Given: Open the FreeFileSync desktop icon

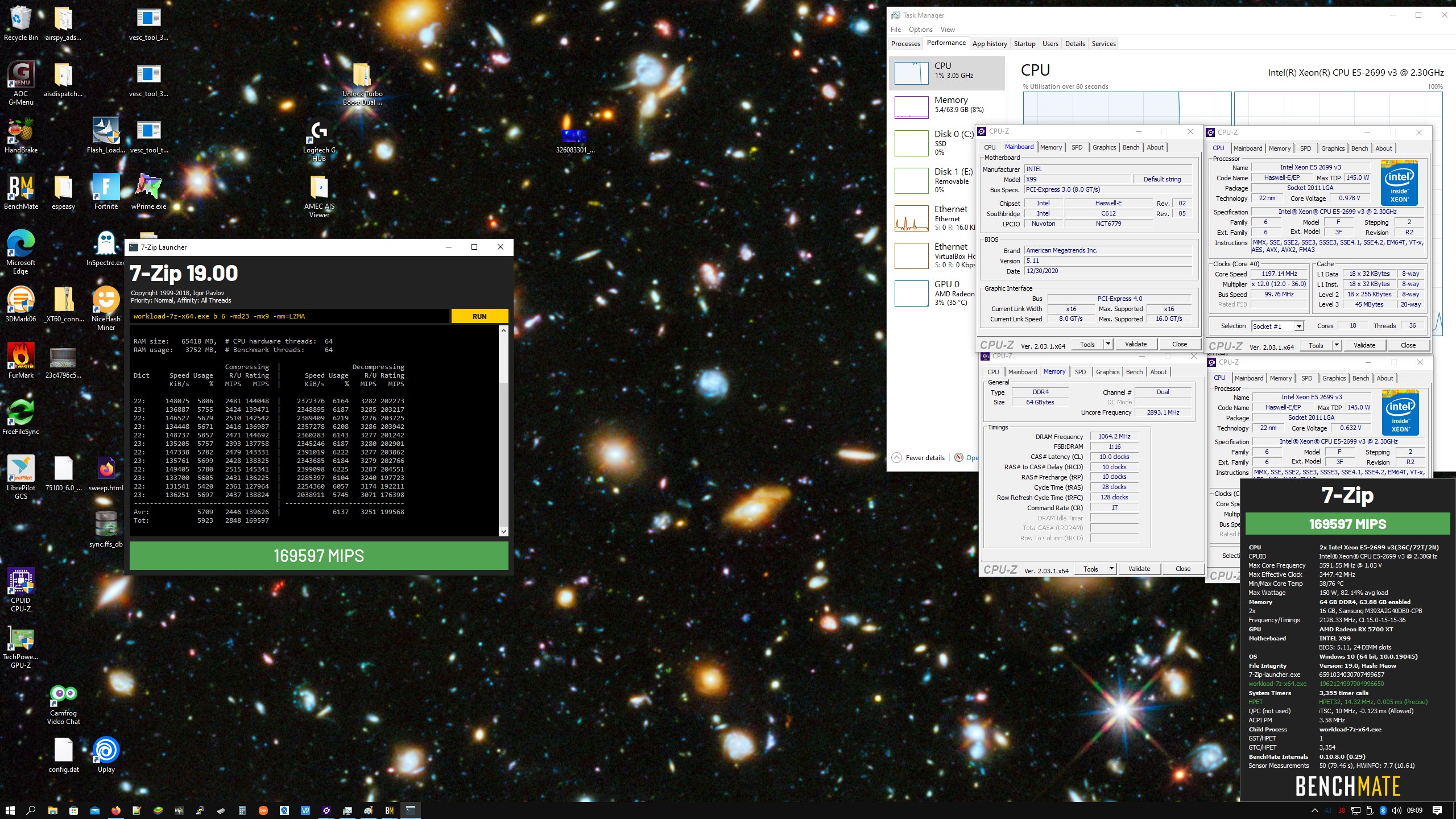Looking at the screenshot, I should pyautogui.click(x=21, y=417).
